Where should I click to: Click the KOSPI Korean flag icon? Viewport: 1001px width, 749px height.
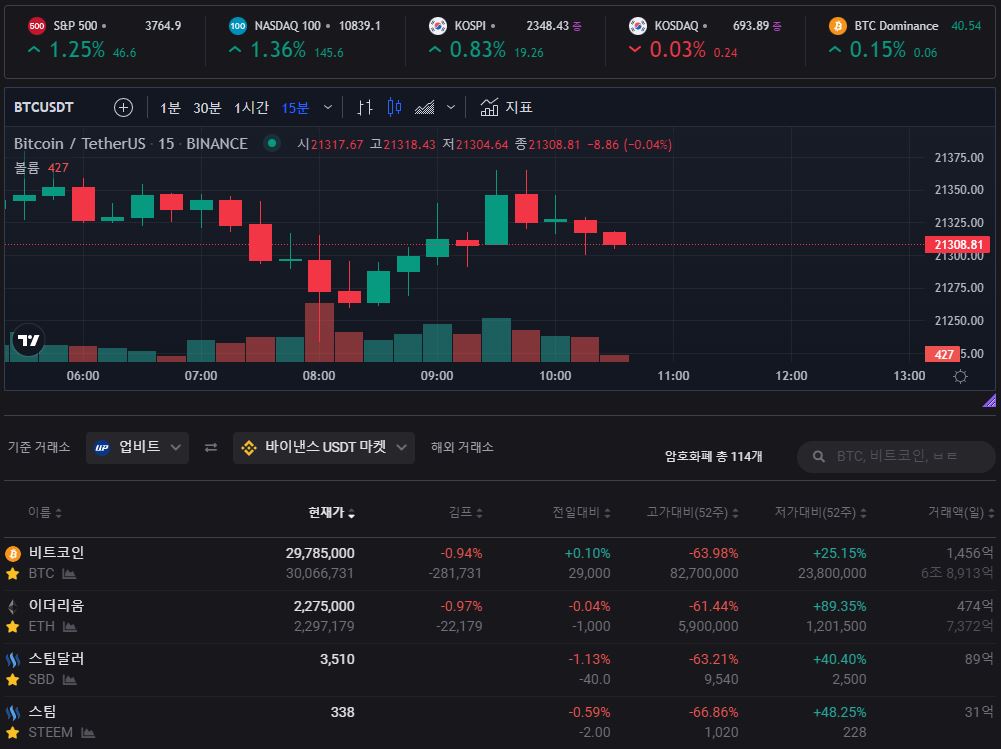click(x=437, y=26)
